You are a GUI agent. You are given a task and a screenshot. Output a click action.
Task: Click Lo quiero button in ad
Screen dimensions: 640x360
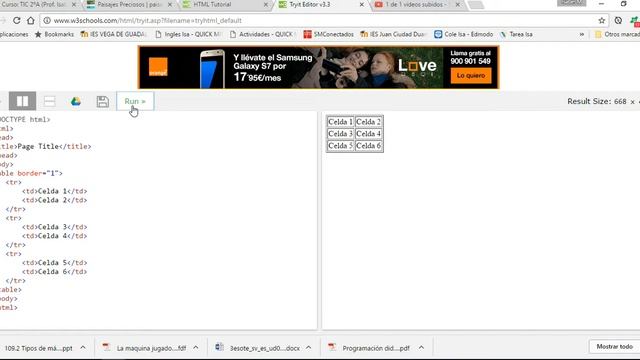471,76
